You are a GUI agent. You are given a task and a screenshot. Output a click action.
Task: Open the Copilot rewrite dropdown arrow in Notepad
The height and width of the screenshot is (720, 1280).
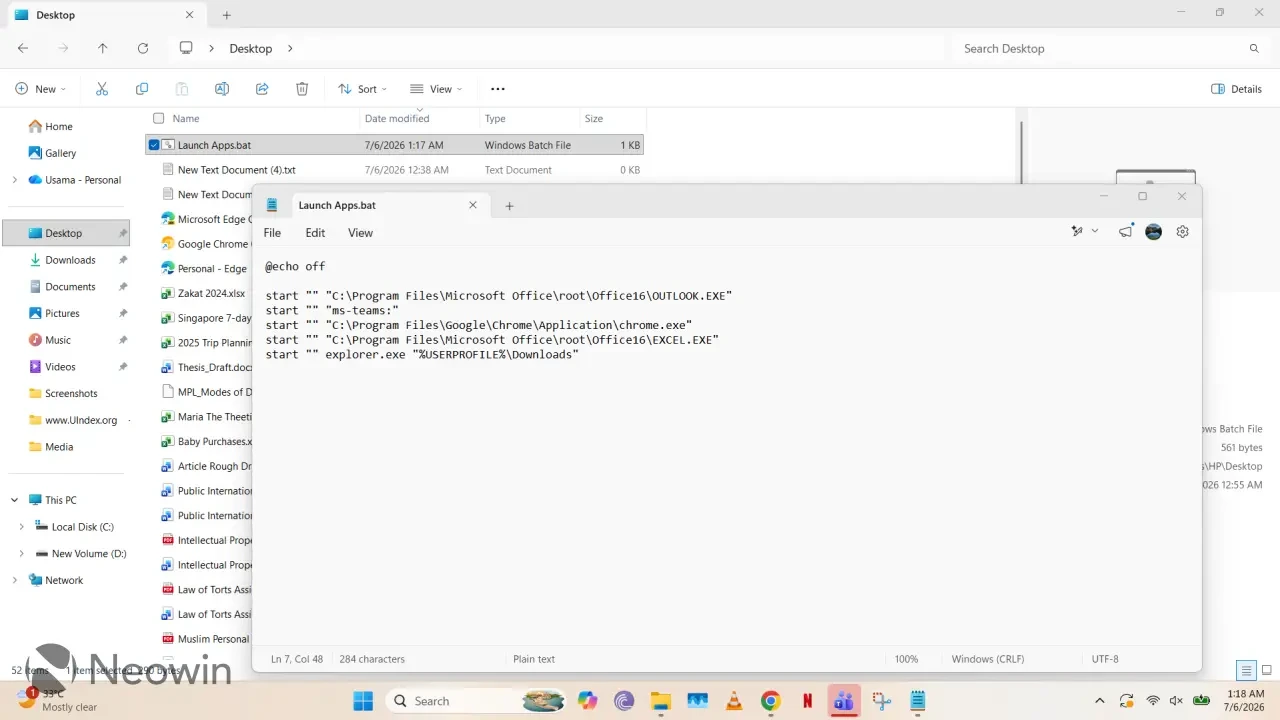click(x=1095, y=231)
